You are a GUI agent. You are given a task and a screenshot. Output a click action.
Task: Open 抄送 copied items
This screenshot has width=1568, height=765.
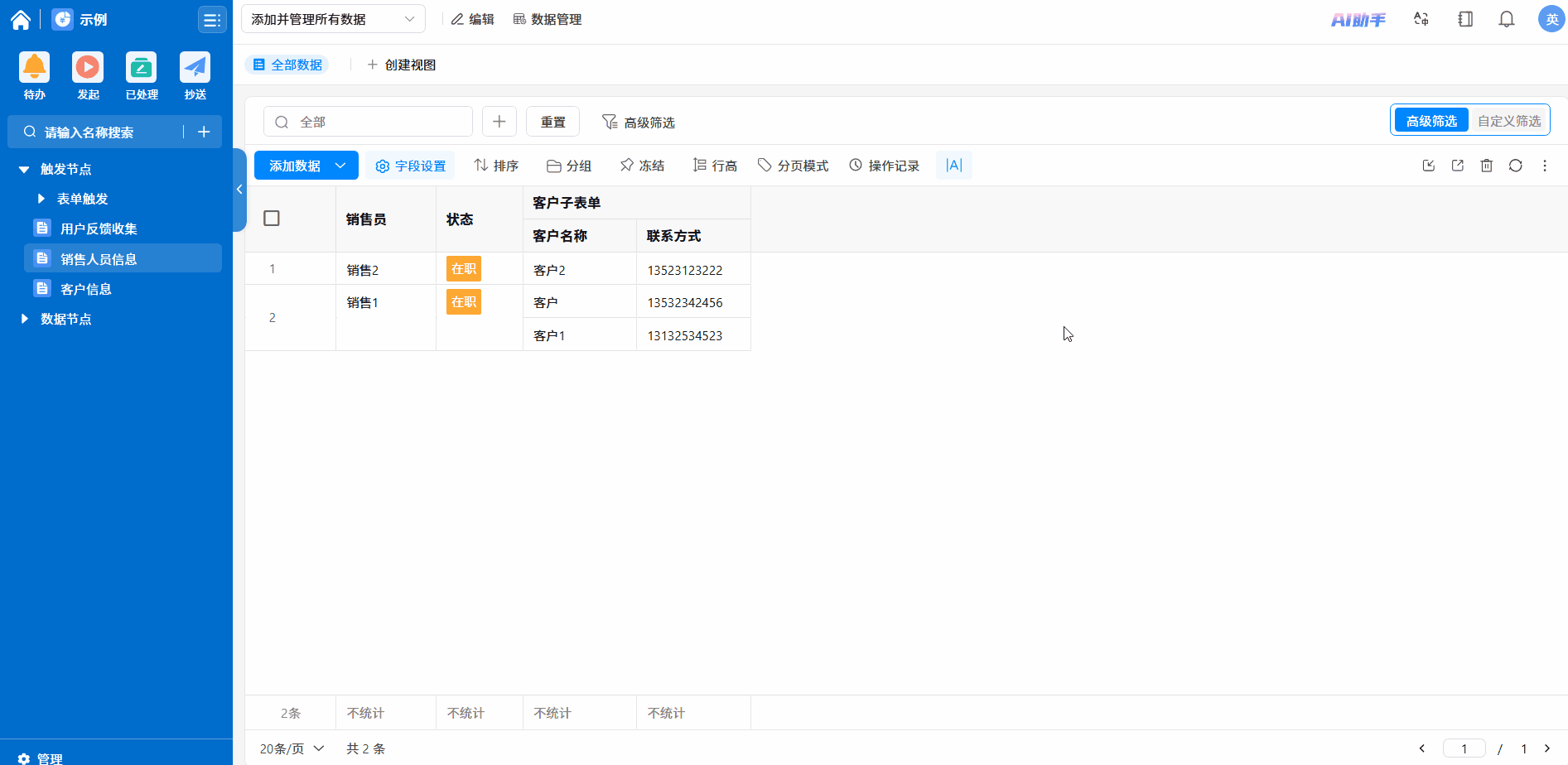(x=195, y=76)
